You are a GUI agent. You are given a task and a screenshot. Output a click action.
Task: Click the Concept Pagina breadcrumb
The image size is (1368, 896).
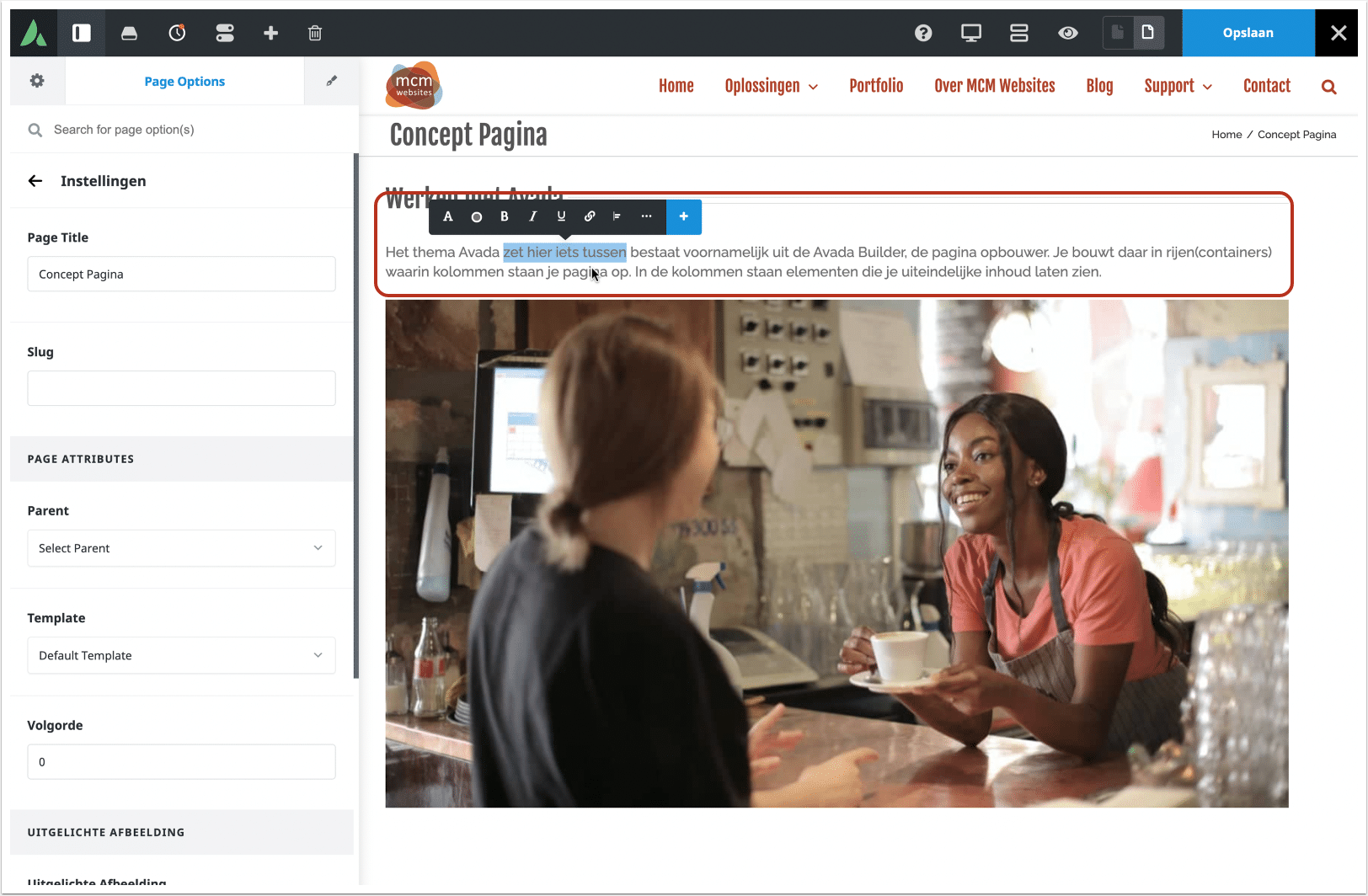point(1297,135)
